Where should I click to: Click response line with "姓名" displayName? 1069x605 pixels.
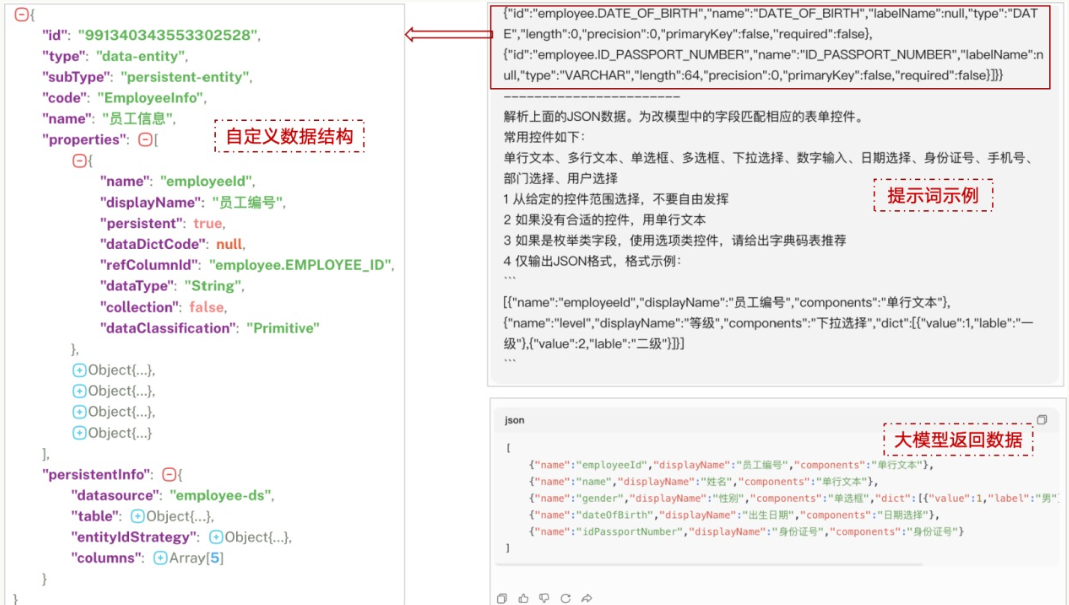703,482
